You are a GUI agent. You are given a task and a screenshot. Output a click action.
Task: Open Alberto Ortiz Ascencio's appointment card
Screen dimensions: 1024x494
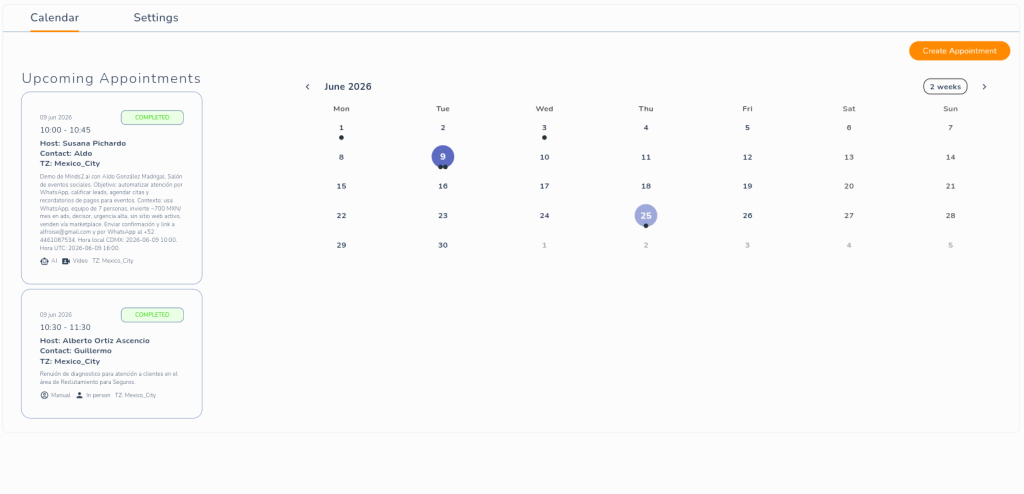point(112,354)
